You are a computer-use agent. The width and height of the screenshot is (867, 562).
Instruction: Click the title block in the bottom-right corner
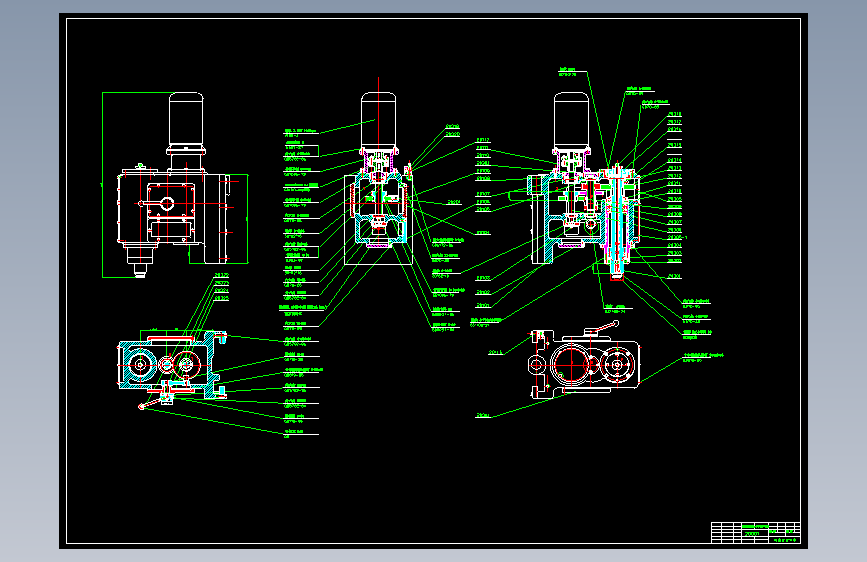point(755,532)
